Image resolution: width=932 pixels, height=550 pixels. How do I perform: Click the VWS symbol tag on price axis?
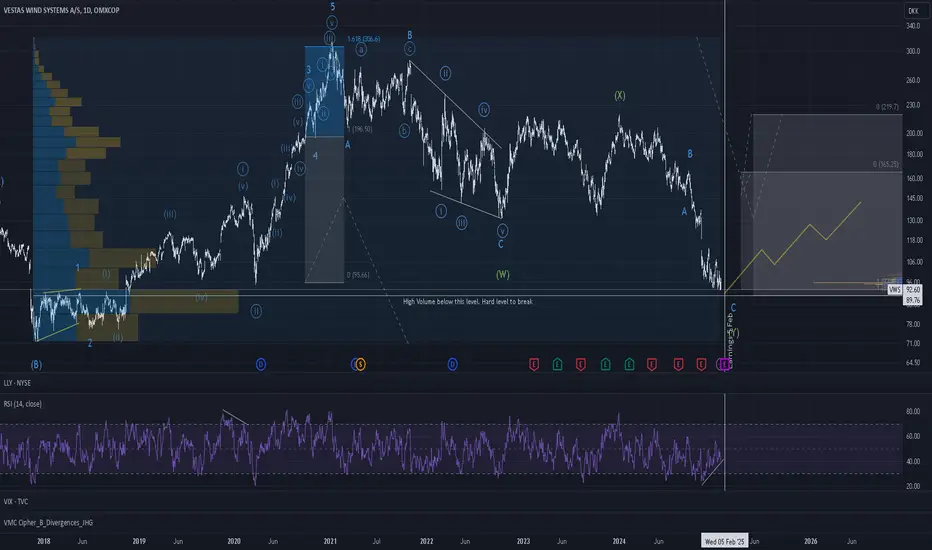tap(895, 290)
